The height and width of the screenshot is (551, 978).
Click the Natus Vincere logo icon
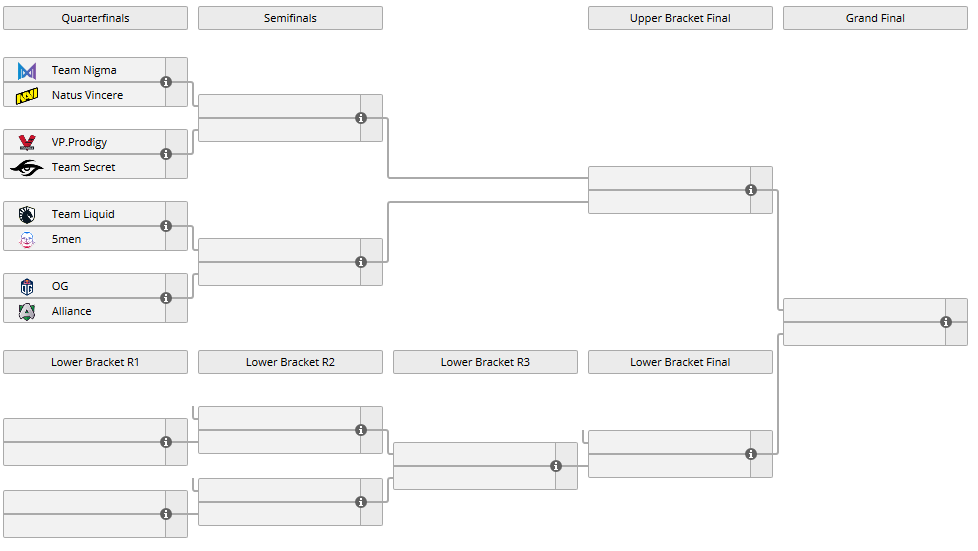[x=27, y=96]
